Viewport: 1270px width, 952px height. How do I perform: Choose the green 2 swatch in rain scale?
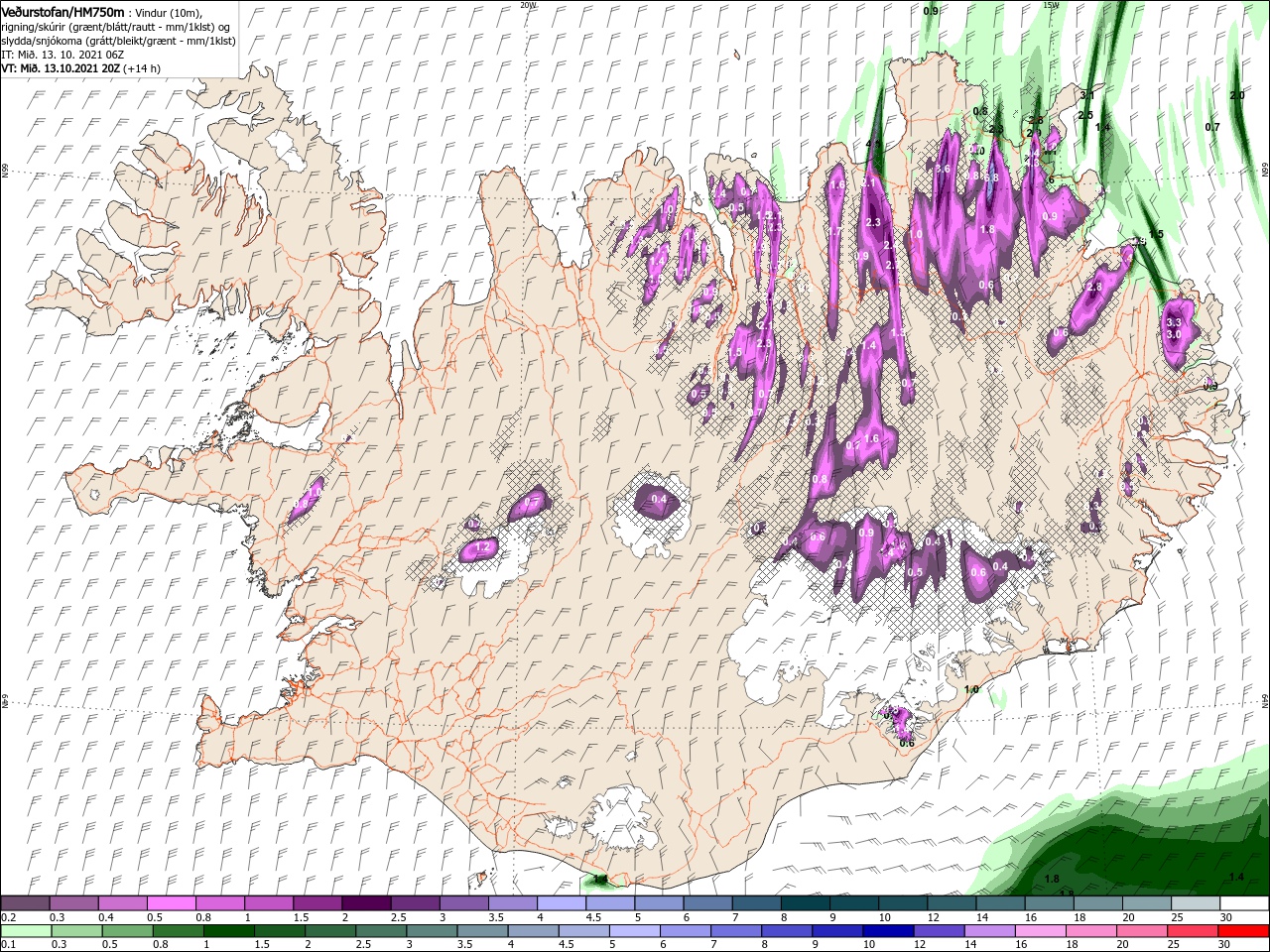(x=329, y=931)
